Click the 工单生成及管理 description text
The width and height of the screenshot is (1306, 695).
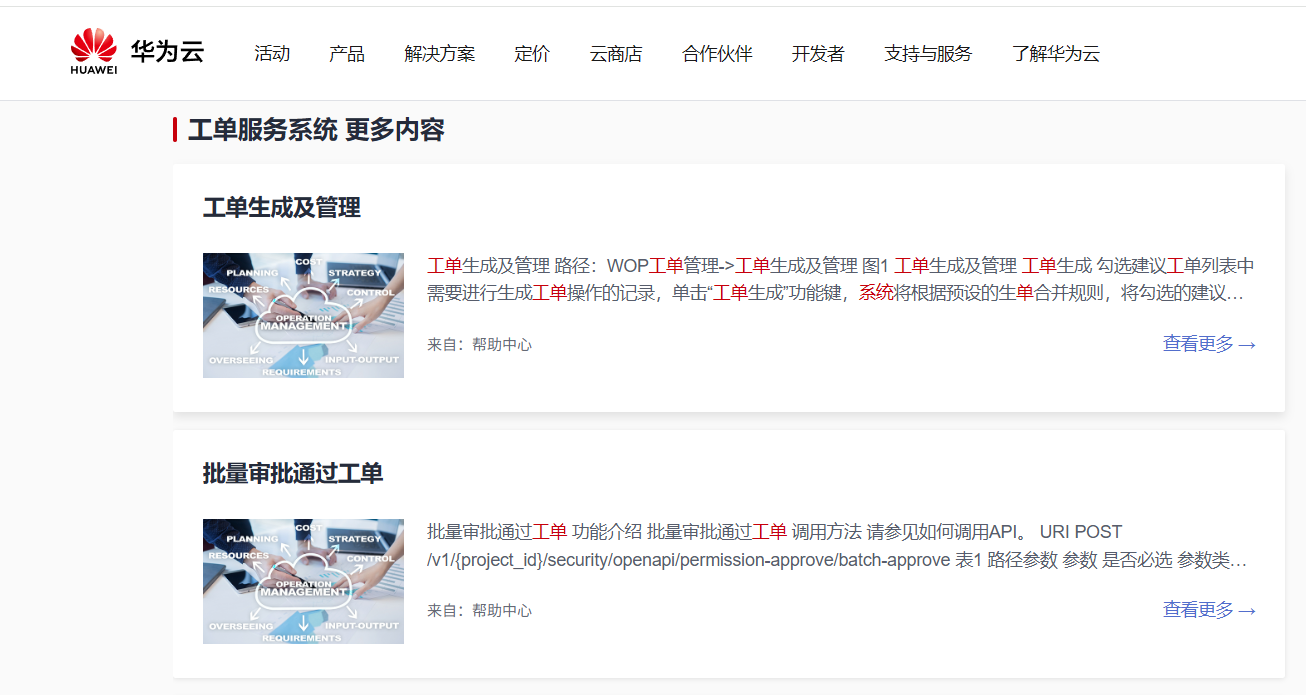click(841, 280)
